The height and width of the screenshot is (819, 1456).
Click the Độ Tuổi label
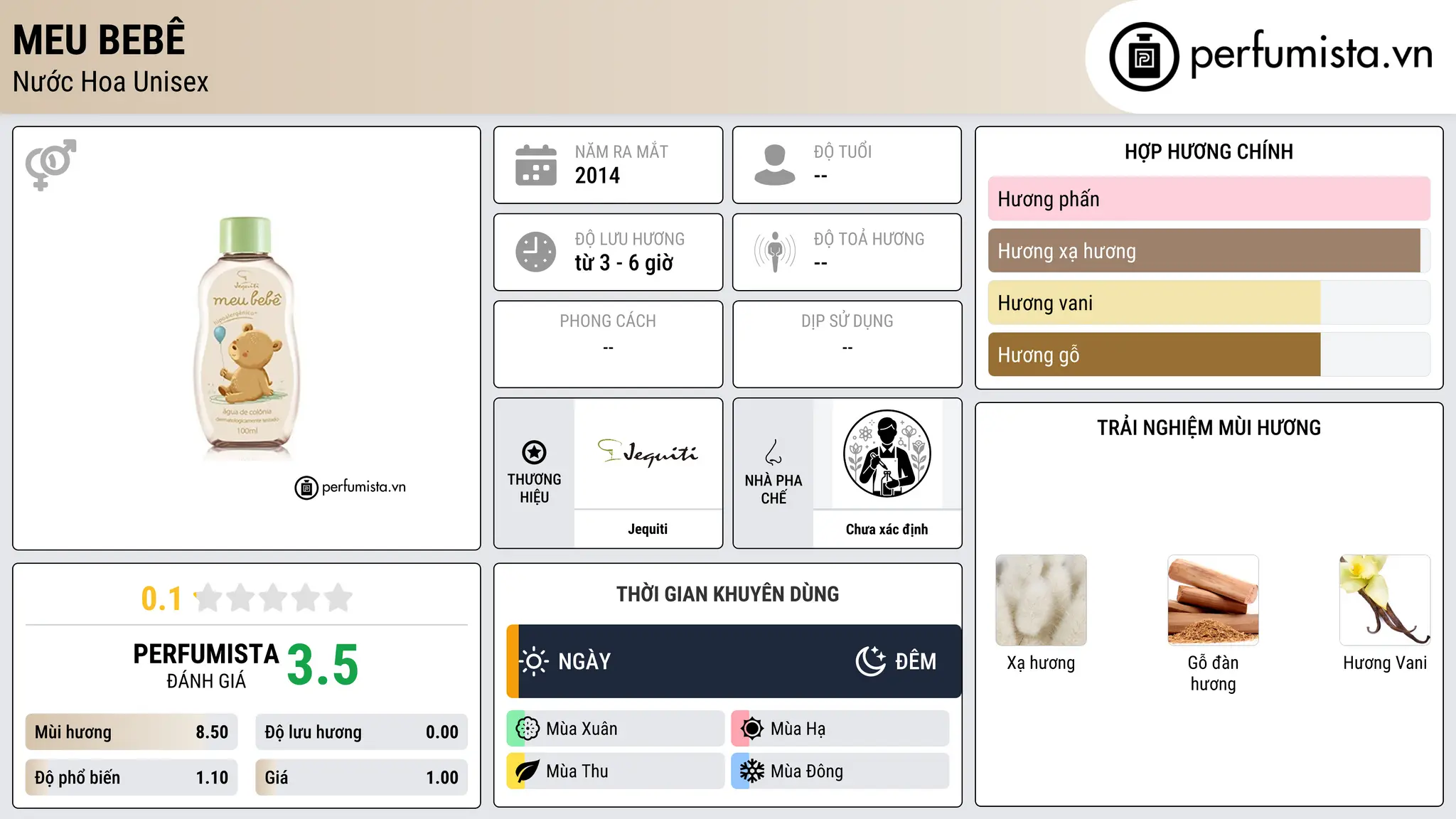[842, 151]
